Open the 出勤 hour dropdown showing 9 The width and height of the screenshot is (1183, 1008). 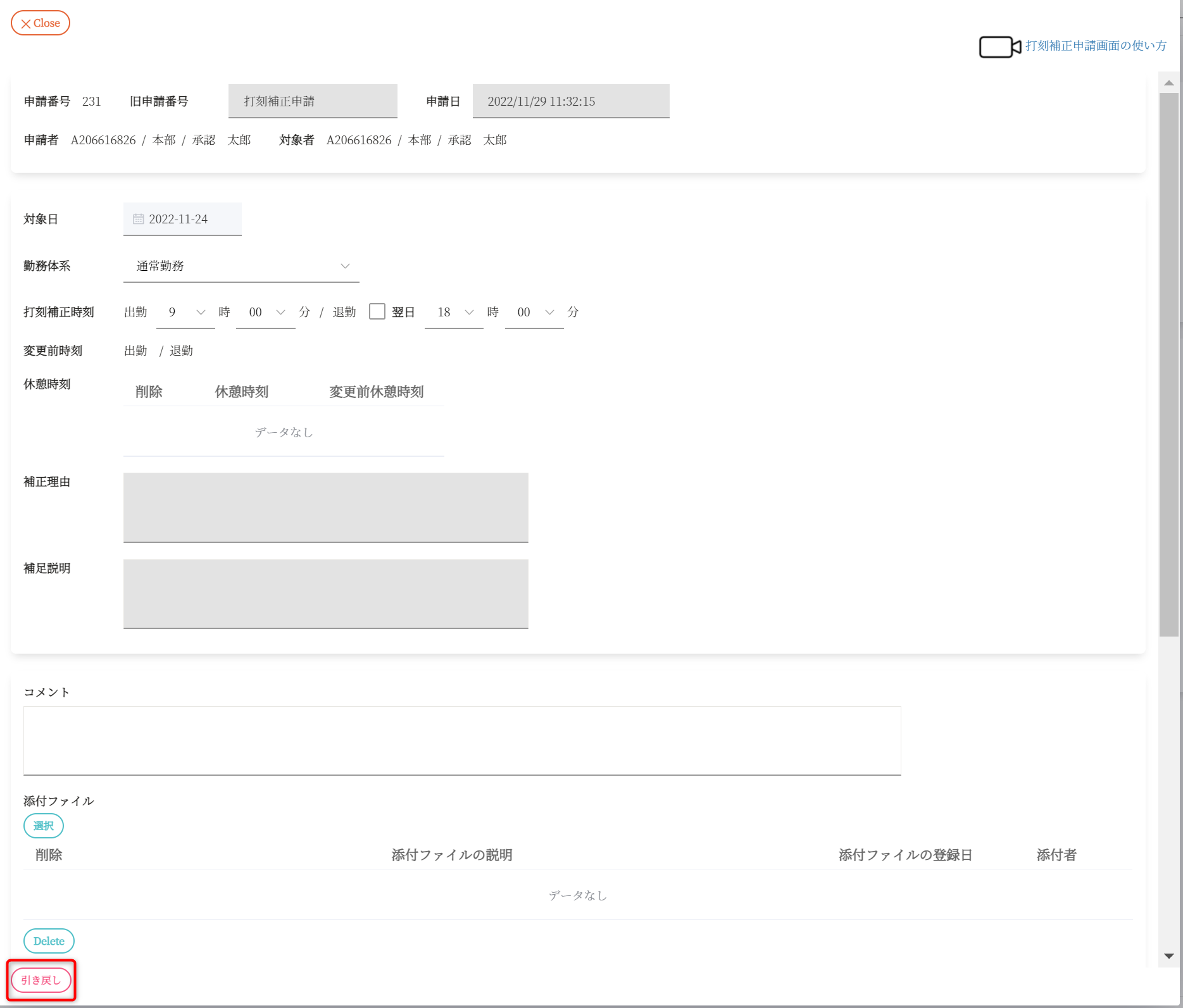pos(185,313)
